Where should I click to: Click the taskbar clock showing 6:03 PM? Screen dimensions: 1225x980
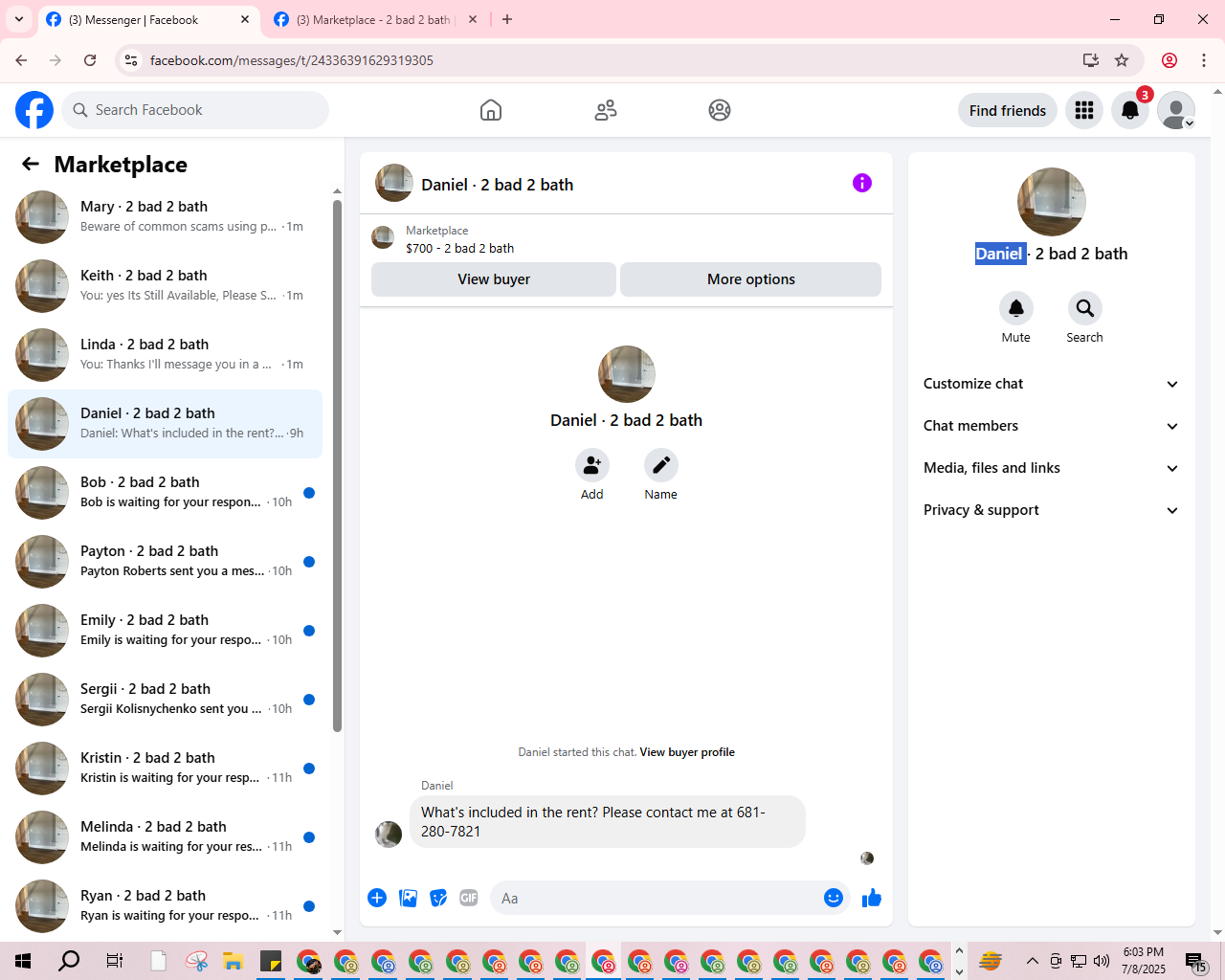1144,961
